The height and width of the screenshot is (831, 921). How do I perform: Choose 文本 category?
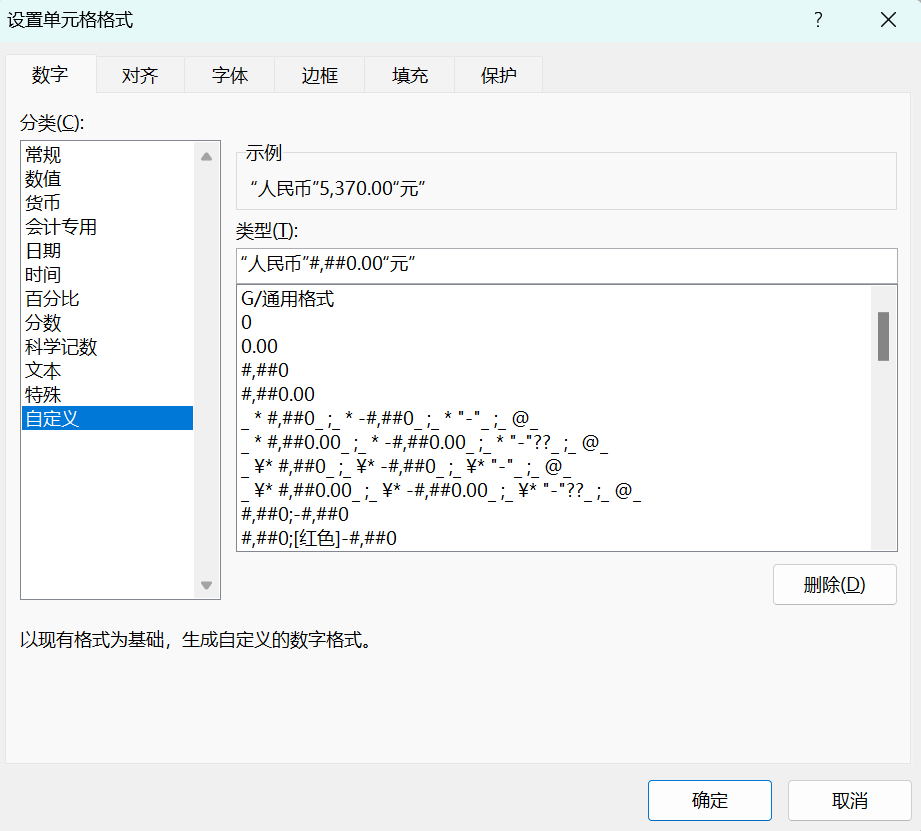tap(107, 371)
